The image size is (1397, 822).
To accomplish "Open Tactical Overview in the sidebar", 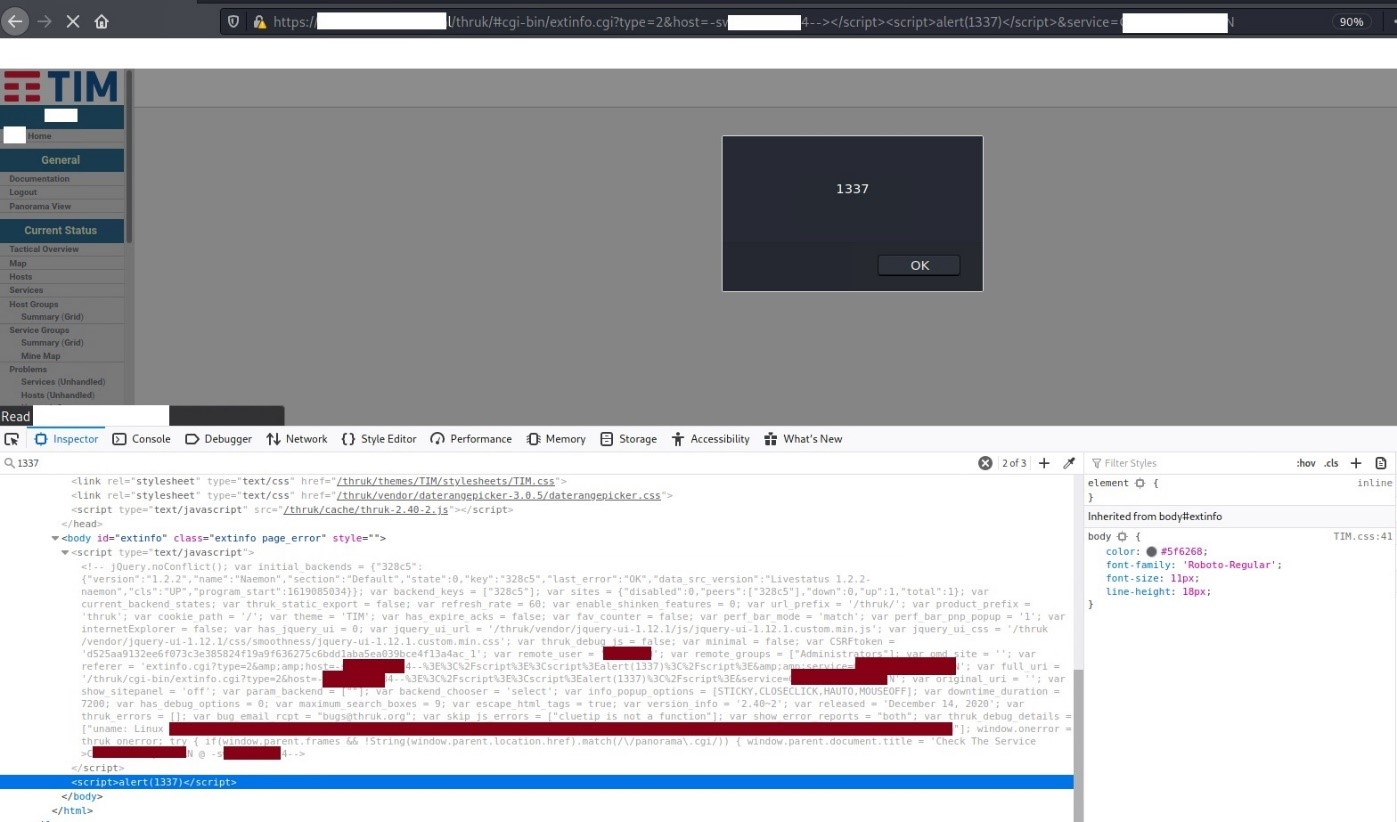I will click(44, 249).
